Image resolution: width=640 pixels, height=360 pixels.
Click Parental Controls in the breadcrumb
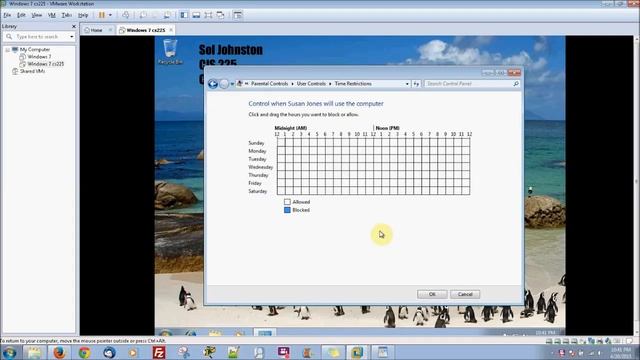269,84
